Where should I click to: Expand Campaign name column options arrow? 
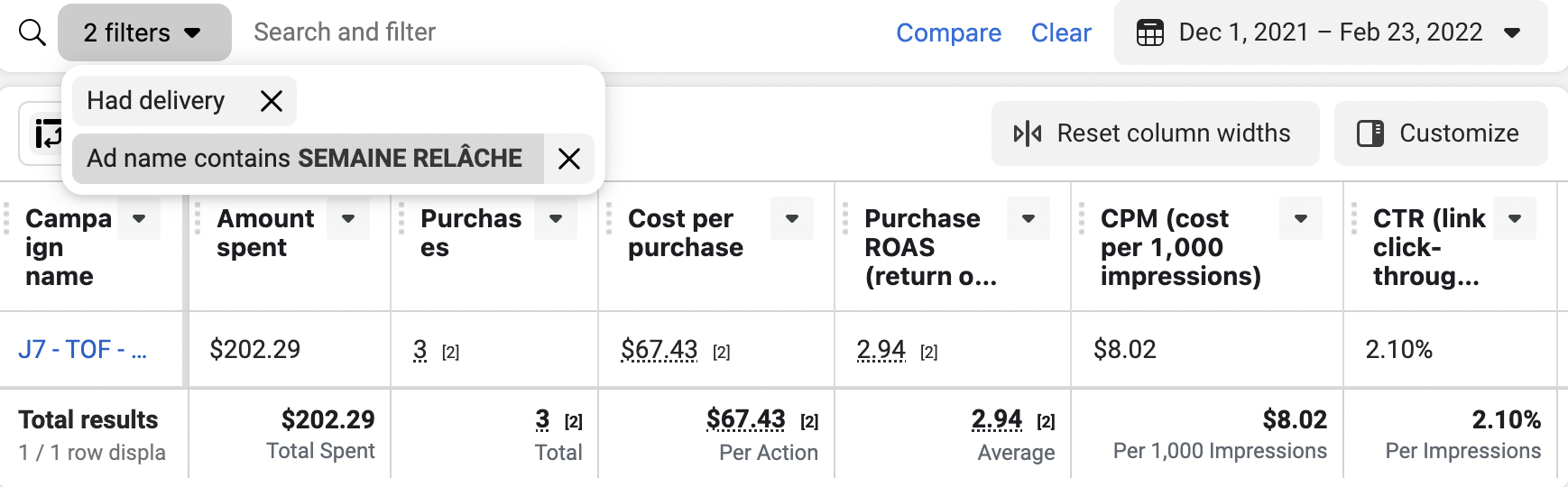pyautogui.click(x=139, y=218)
